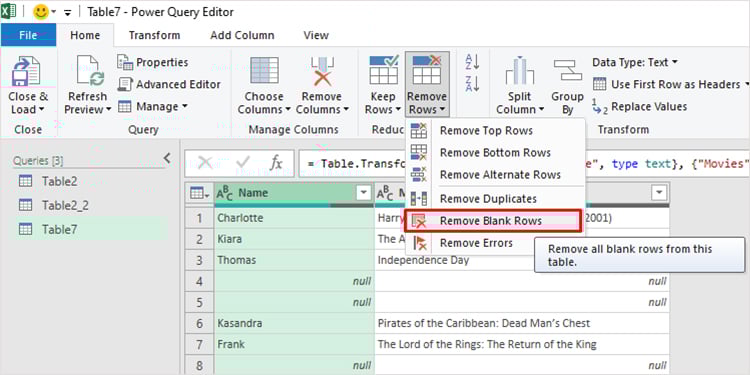The width and height of the screenshot is (750, 375).
Task: Open the File tab
Action: point(28,35)
